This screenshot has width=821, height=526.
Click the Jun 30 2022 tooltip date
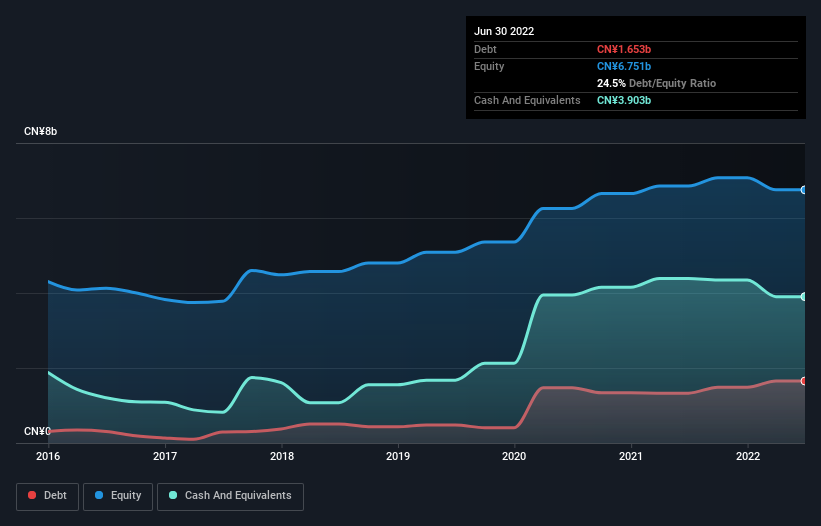point(504,31)
